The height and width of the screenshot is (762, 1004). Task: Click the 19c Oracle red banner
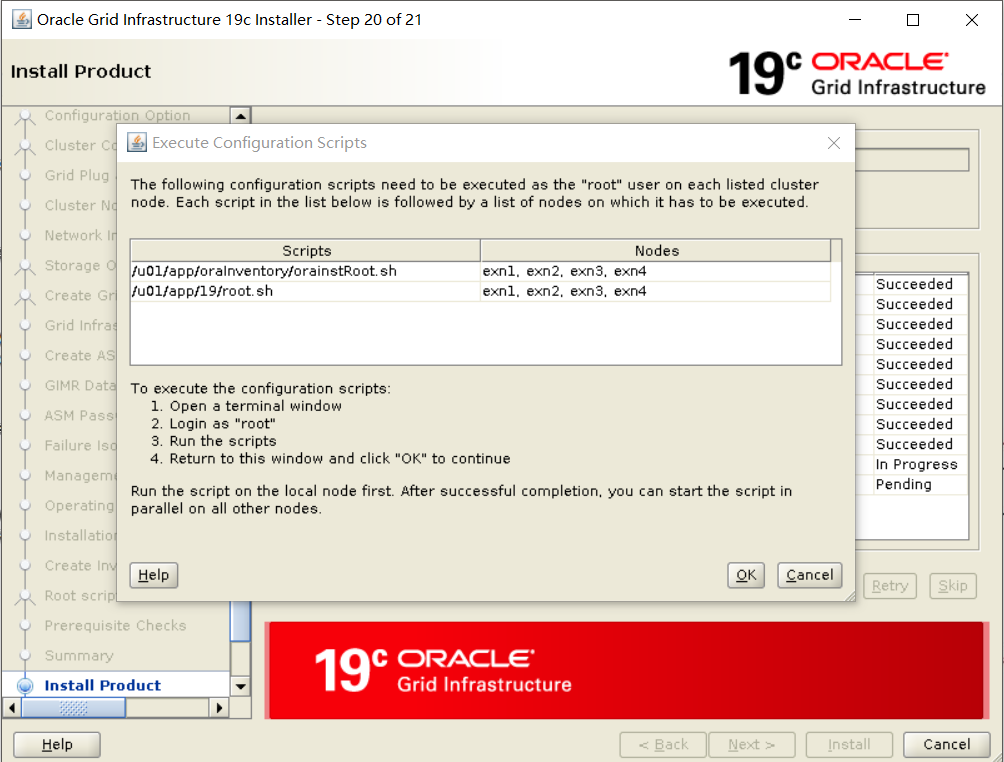pyautogui.click(x=626, y=670)
